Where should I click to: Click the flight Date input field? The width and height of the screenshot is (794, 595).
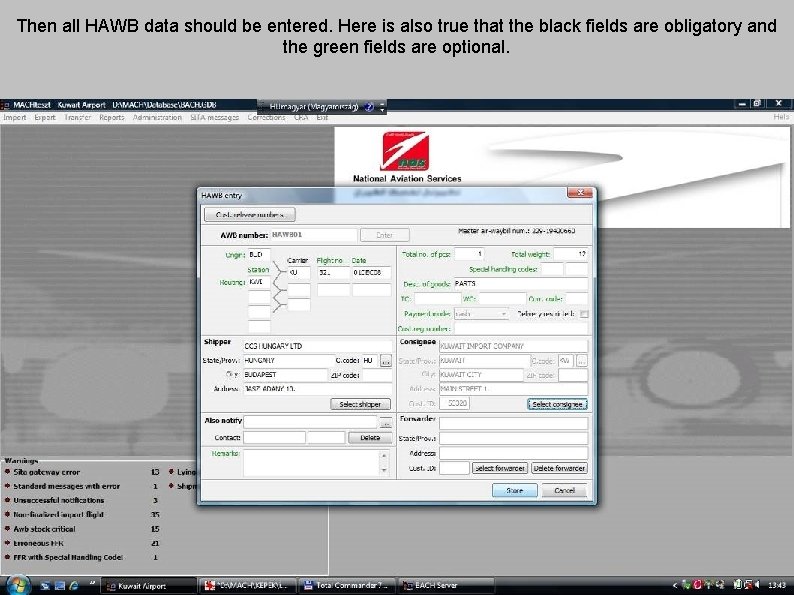coord(372,272)
